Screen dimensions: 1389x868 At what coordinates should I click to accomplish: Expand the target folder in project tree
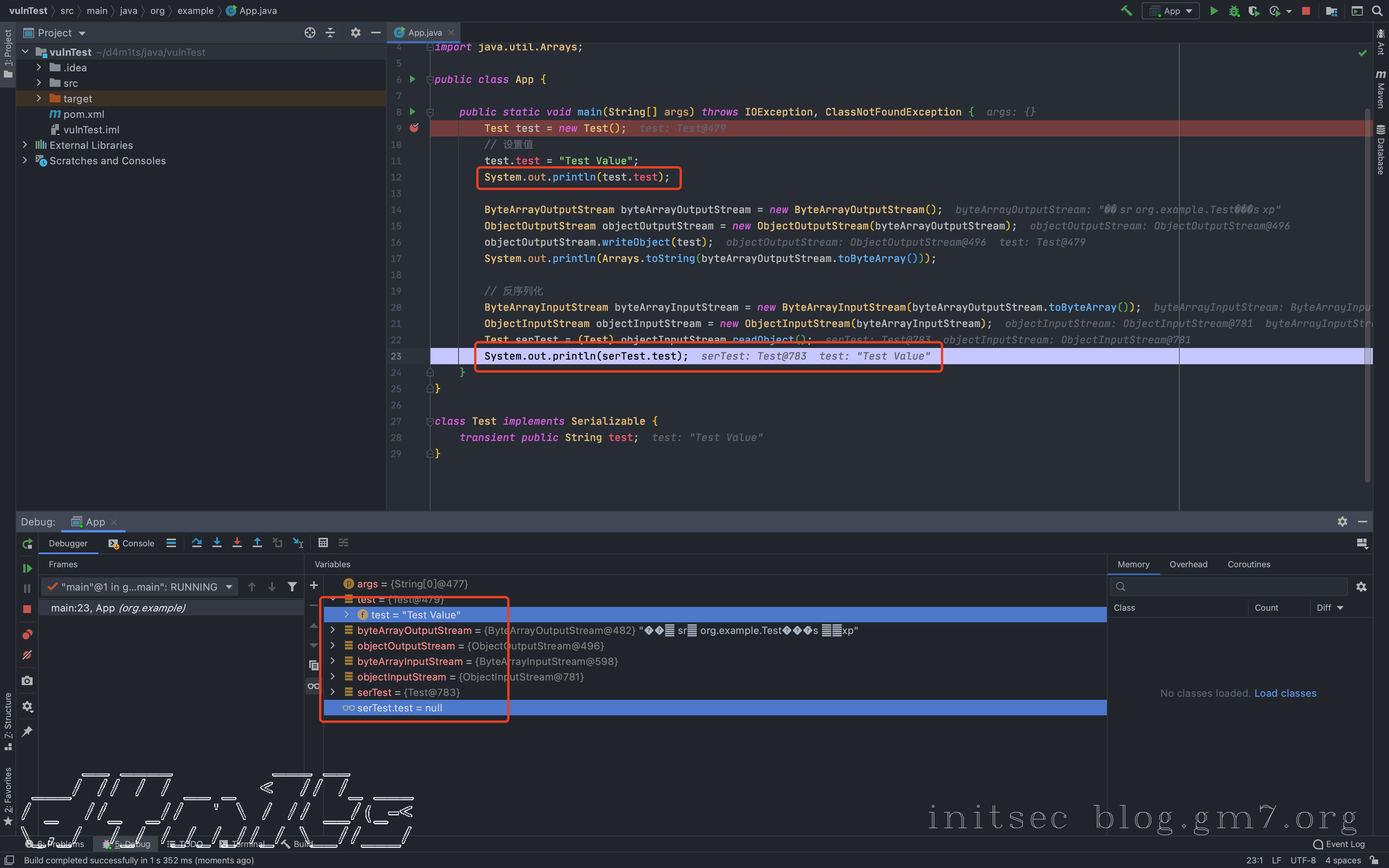click(38, 98)
